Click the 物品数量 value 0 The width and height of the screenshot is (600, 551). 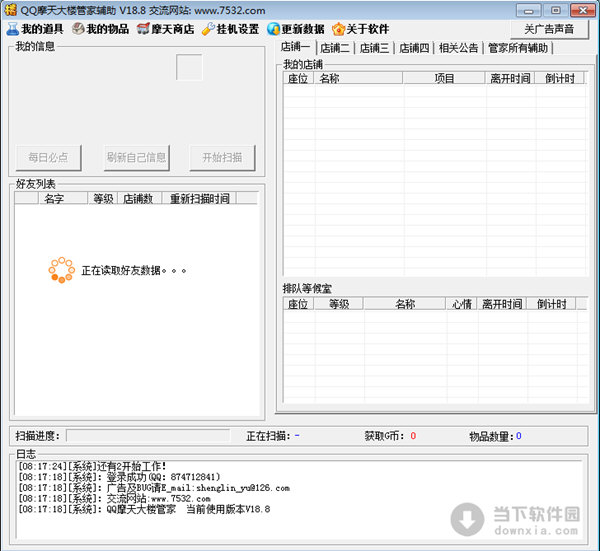coord(518,436)
